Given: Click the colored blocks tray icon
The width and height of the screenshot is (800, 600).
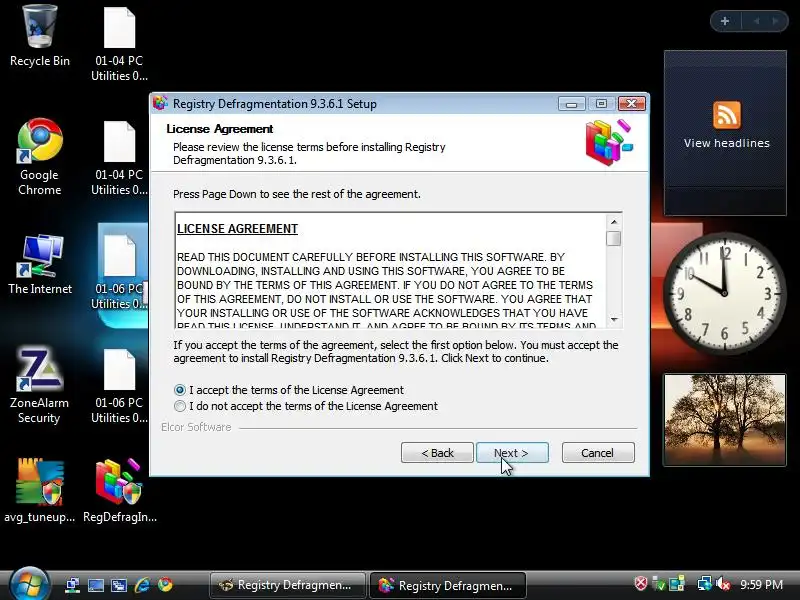Looking at the screenshot, I should 677,584.
